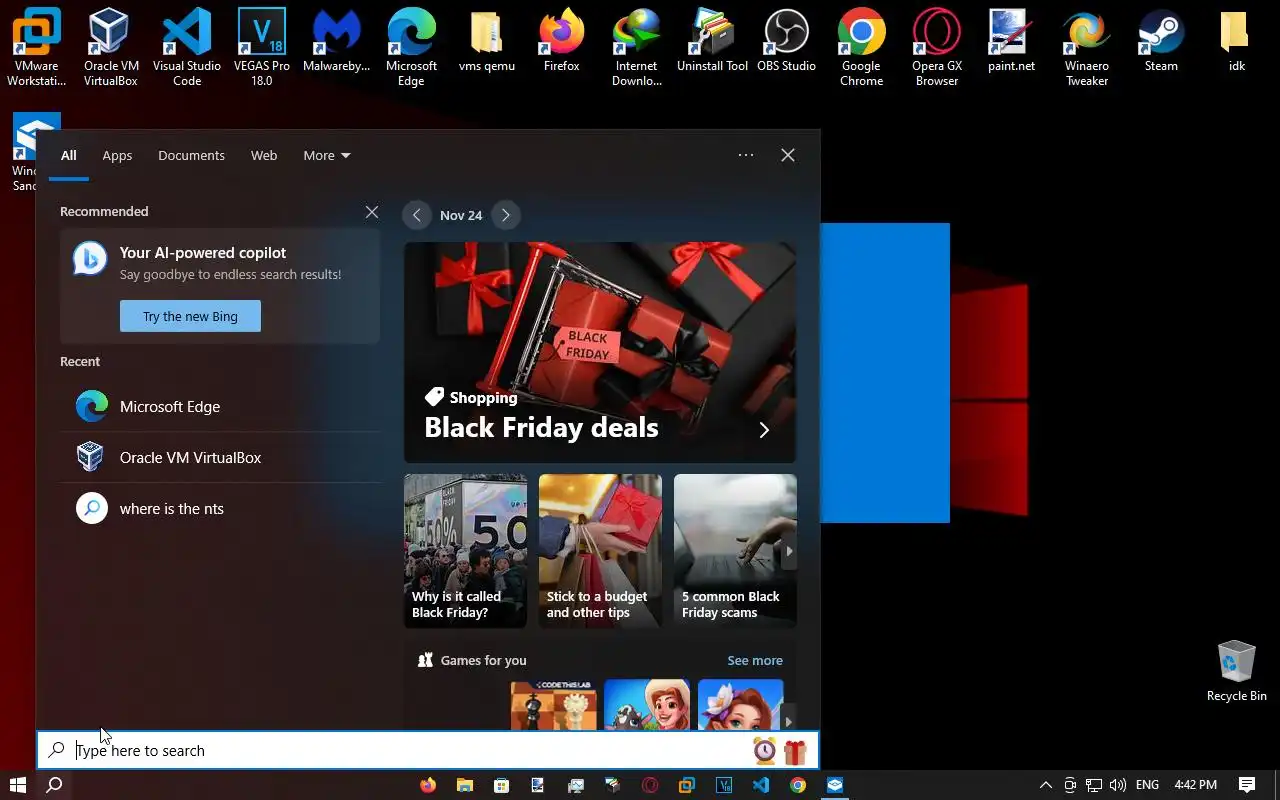Open the notification center icon
The image size is (1280, 800).
click(x=1247, y=785)
